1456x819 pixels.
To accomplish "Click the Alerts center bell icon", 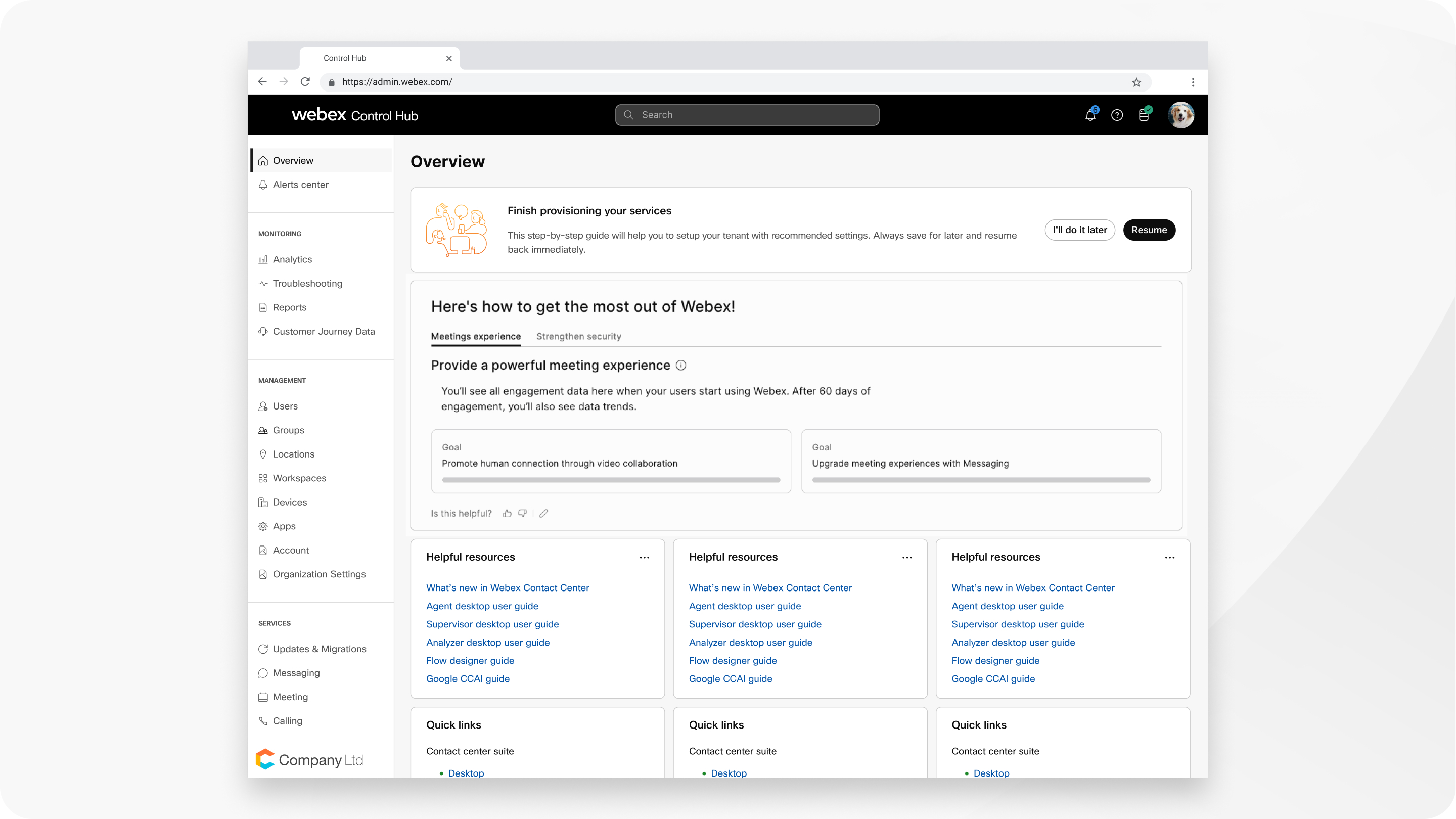I will click(263, 184).
